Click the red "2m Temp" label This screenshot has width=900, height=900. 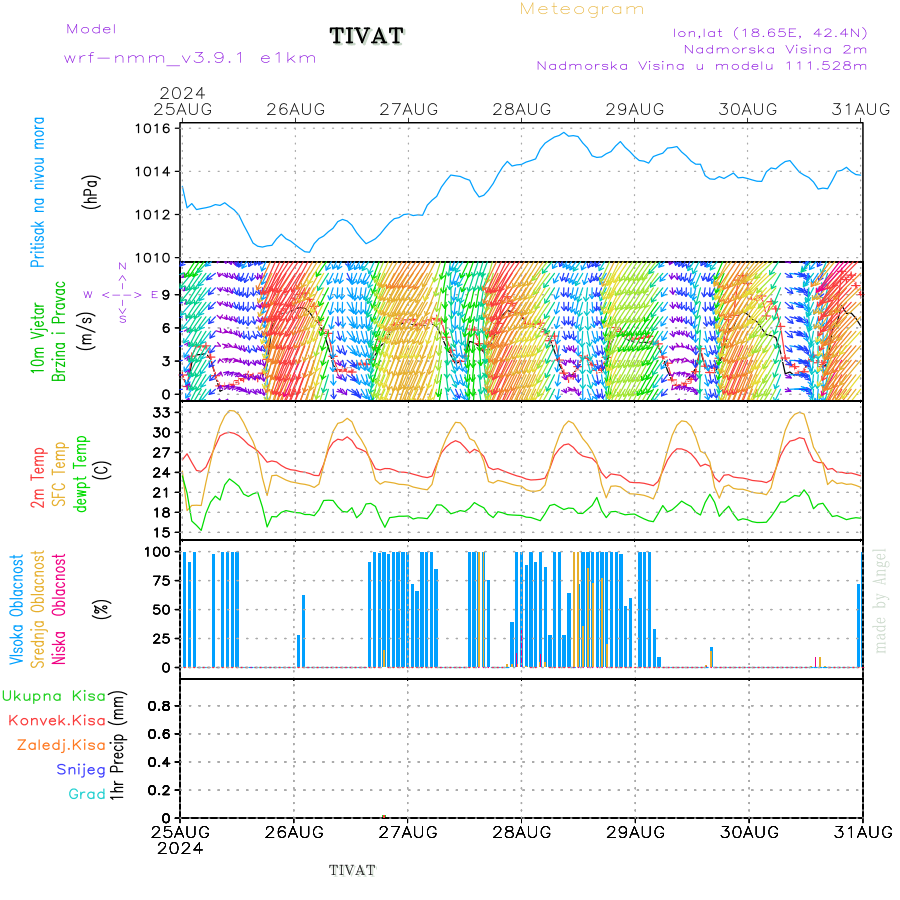37,478
